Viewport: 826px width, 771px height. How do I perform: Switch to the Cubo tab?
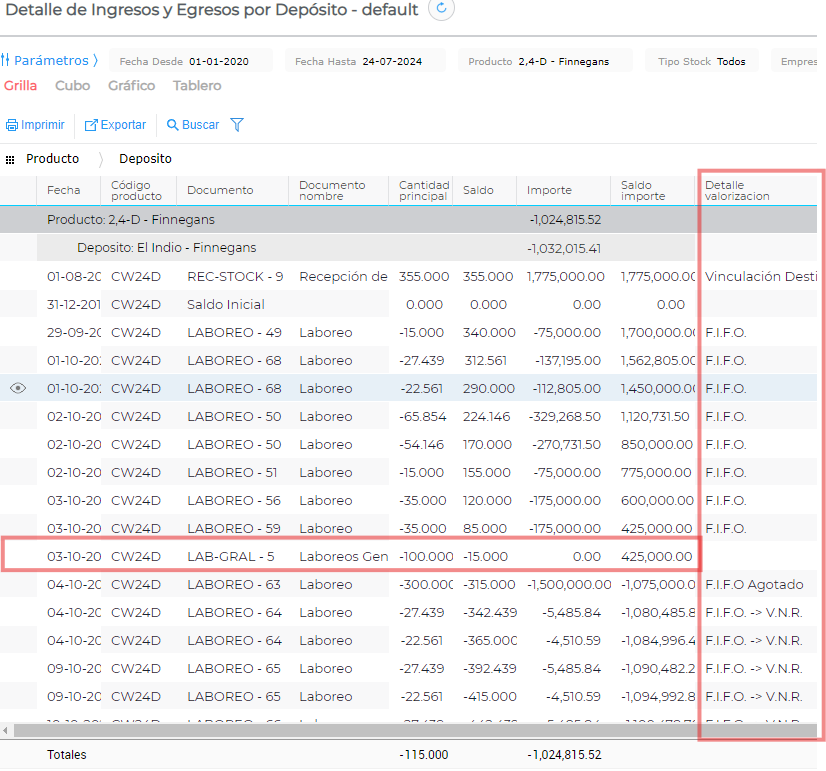(x=72, y=86)
